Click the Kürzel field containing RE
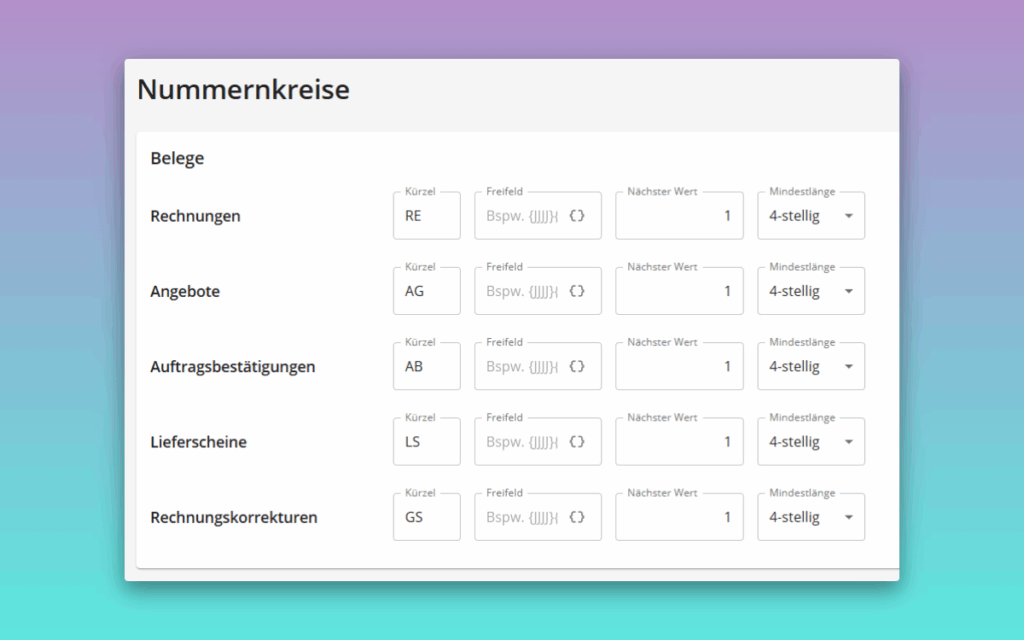Viewport: 1024px width, 640px height. pos(426,216)
